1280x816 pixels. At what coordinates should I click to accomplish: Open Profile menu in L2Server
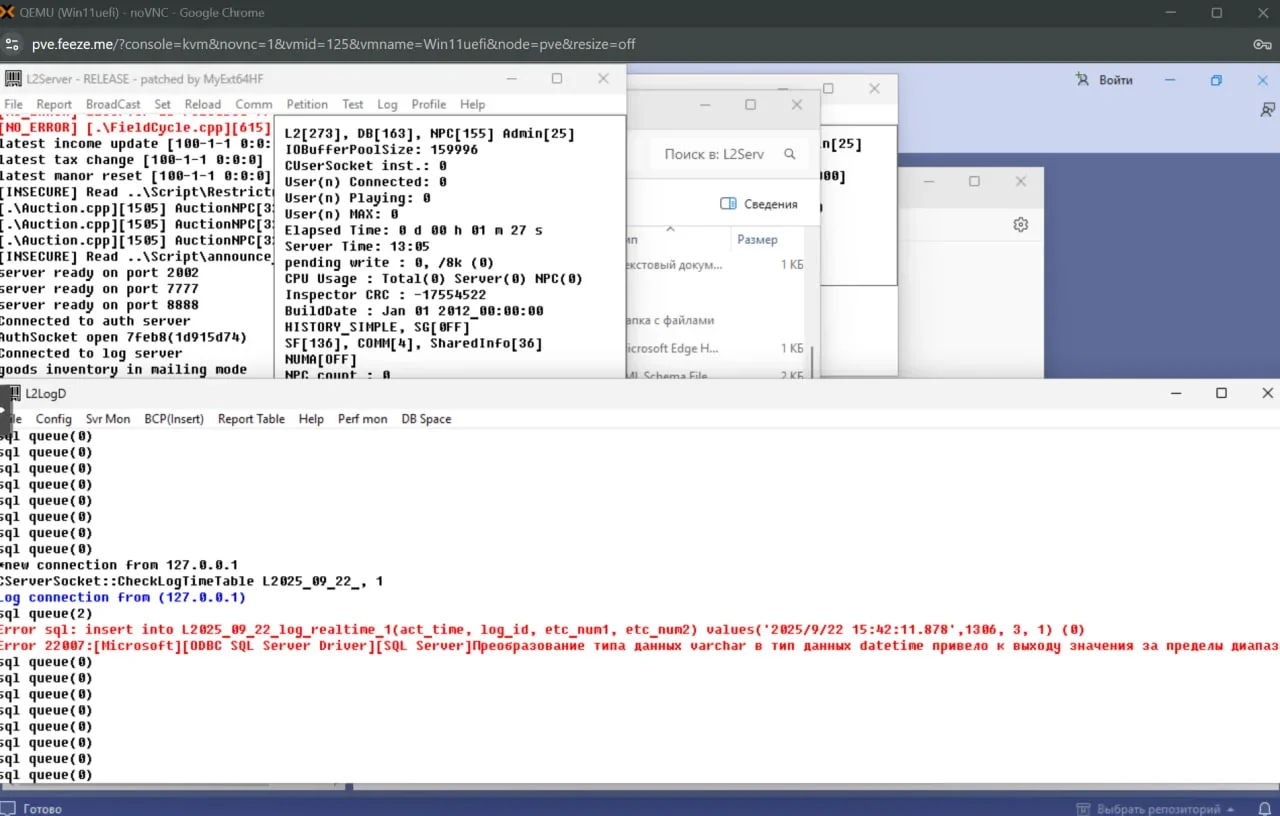[429, 104]
